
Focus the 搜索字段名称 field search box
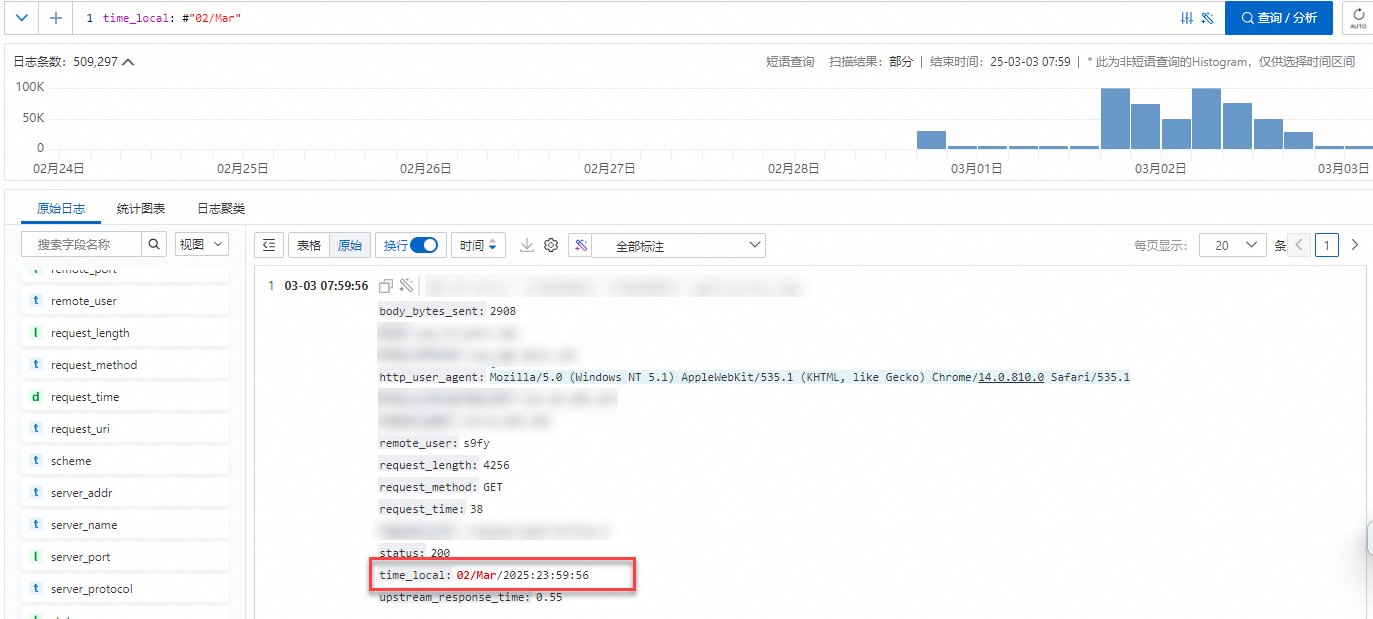[x=83, y=244]
